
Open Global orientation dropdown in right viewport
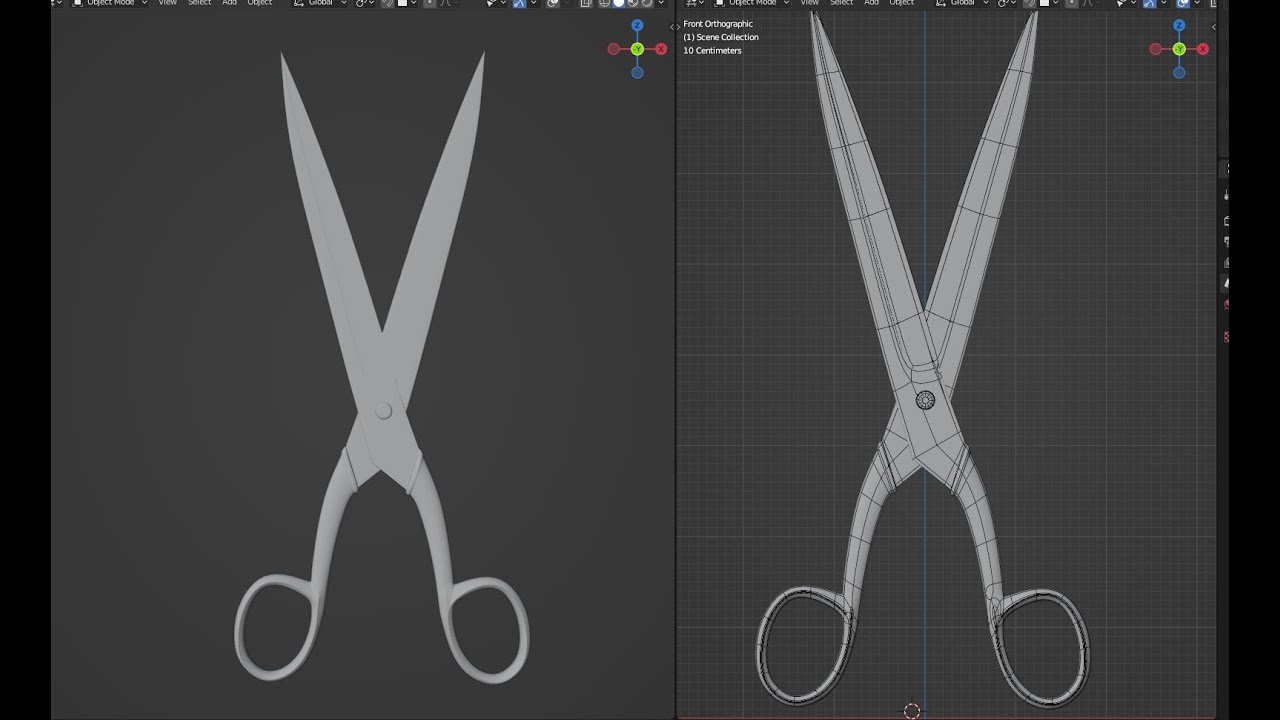point(961,3)
